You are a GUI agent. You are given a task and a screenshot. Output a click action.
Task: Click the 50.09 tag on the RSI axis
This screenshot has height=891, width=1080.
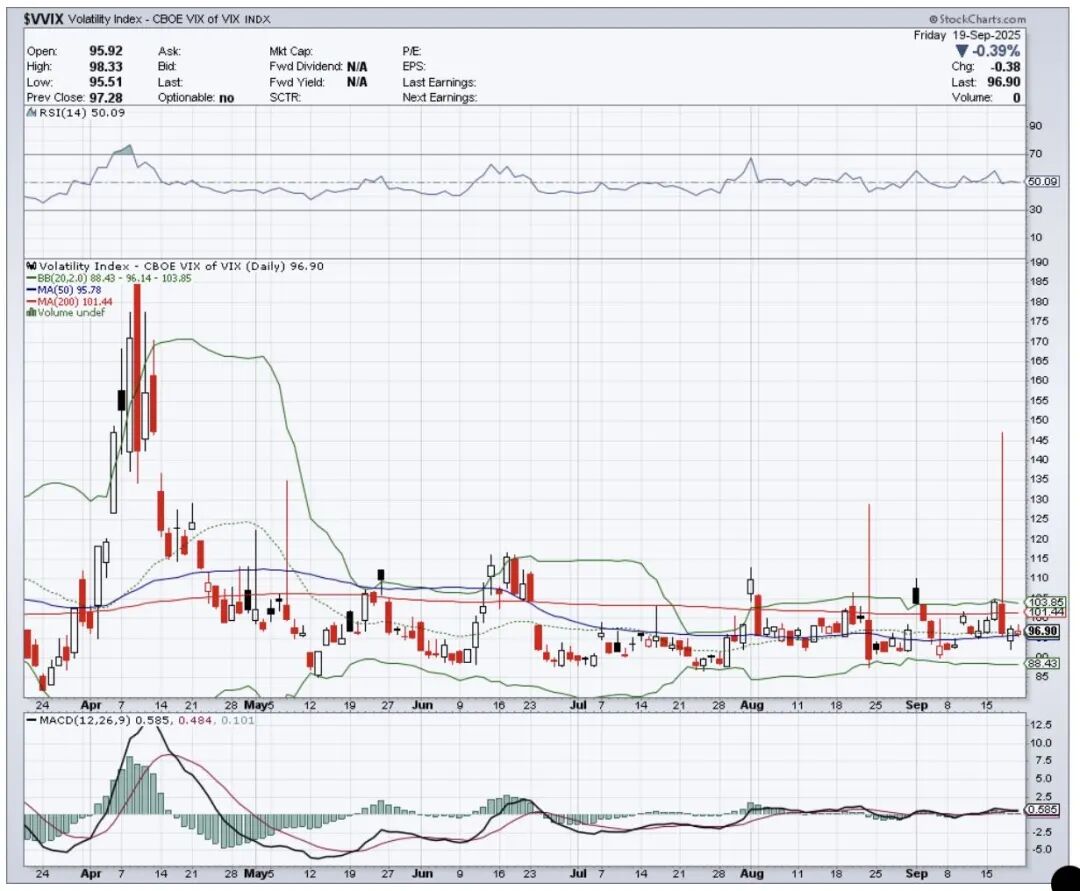(1043, 182)
